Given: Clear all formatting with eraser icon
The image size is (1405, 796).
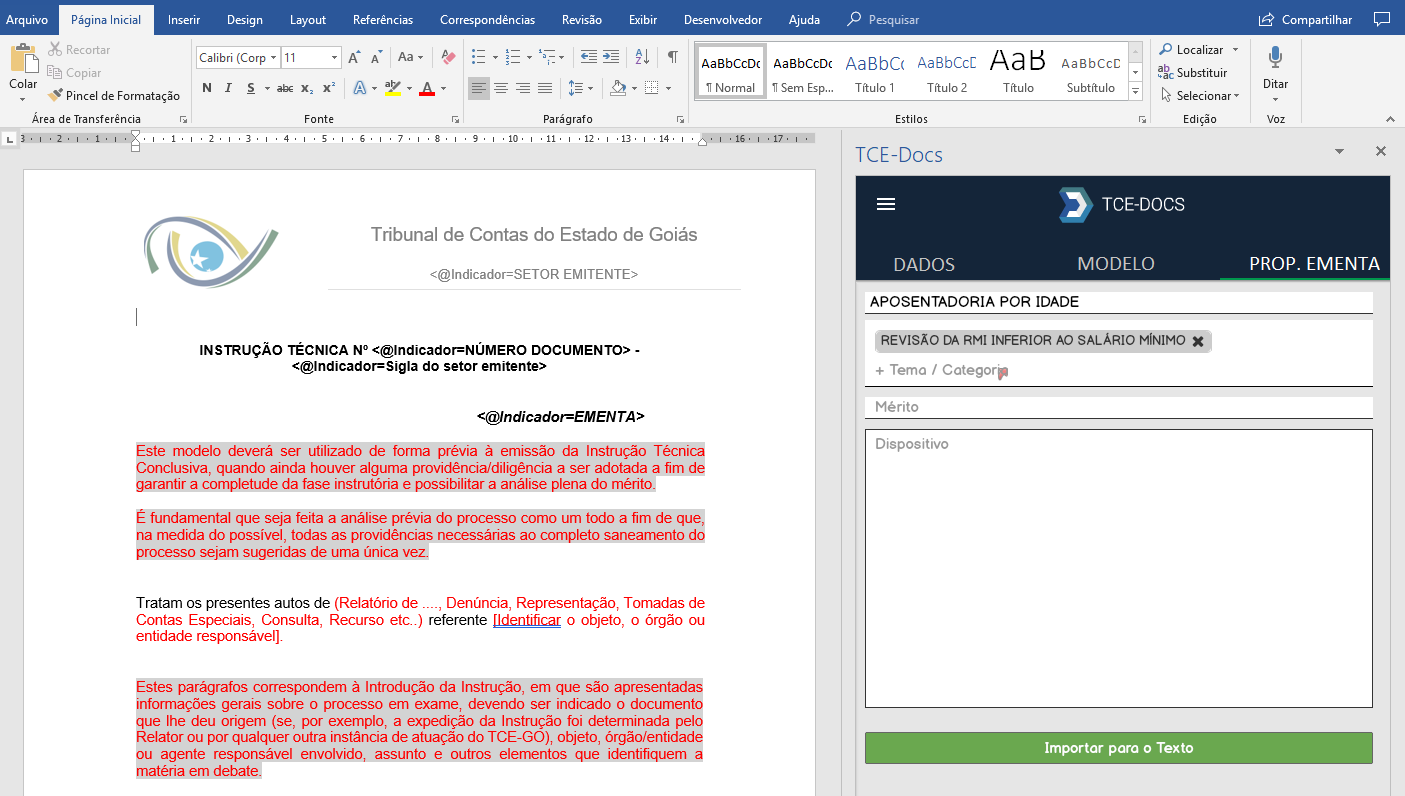Looking at the screenshot, I should [448, 57].
